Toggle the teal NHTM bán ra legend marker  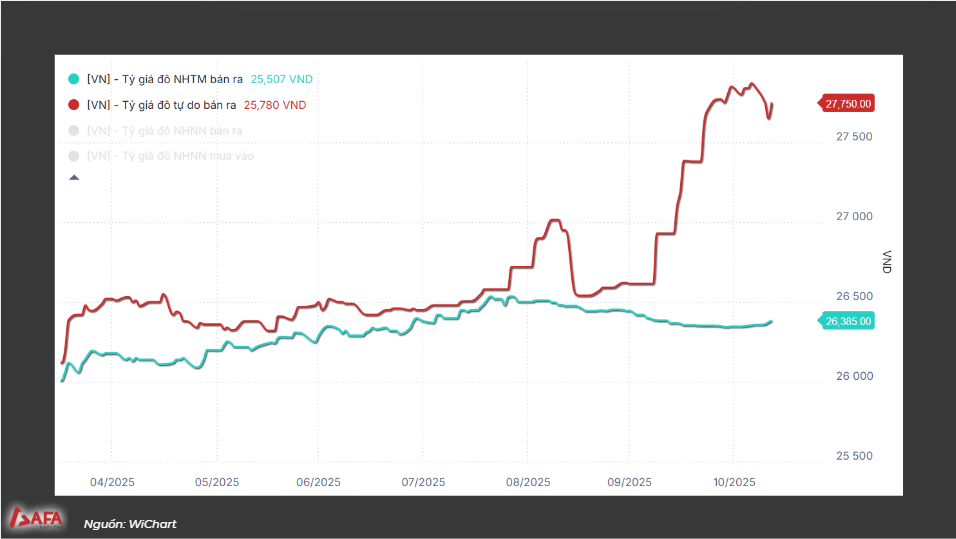point(73,79)
